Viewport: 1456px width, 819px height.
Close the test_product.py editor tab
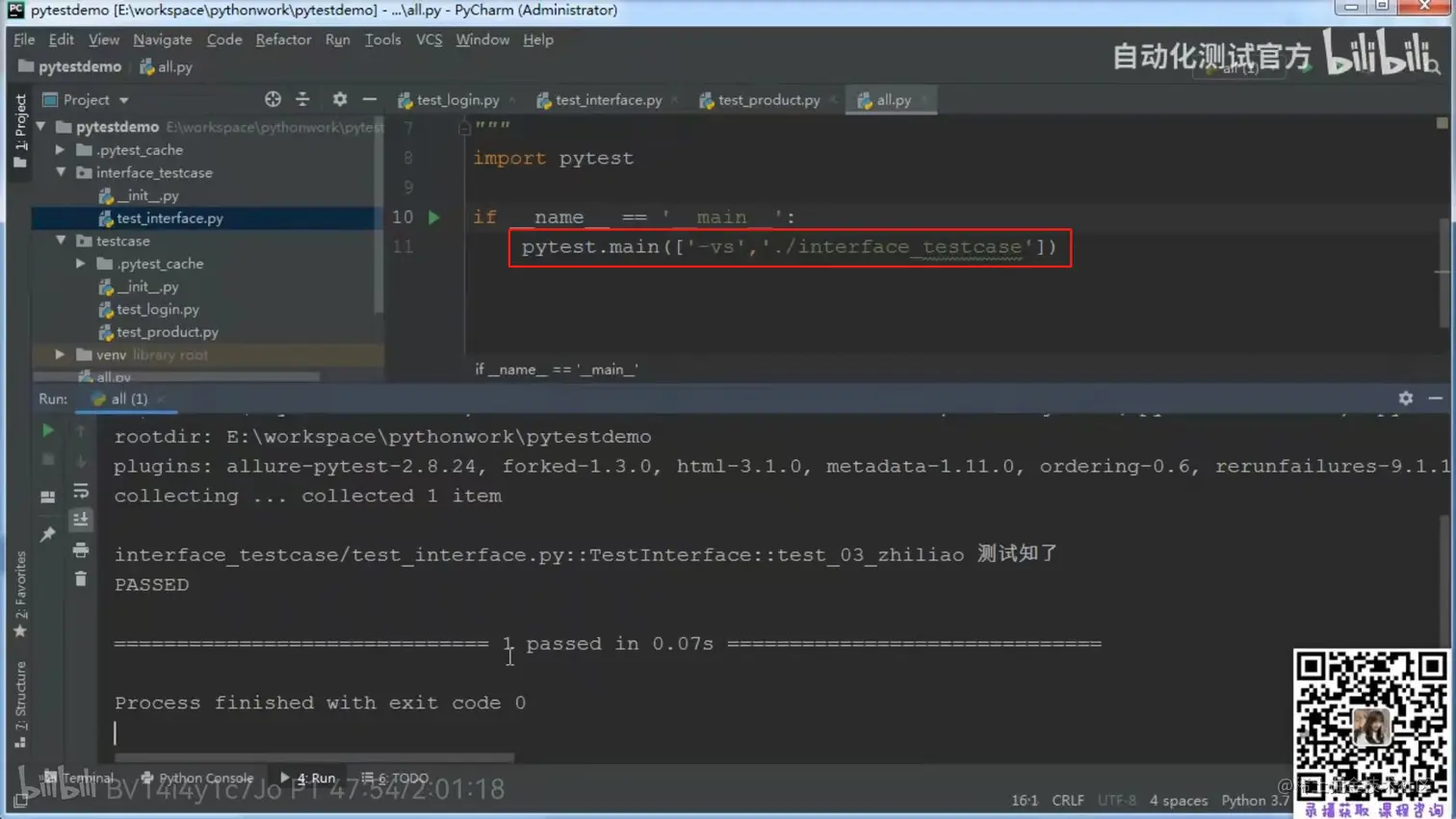(x=833, y=100)
